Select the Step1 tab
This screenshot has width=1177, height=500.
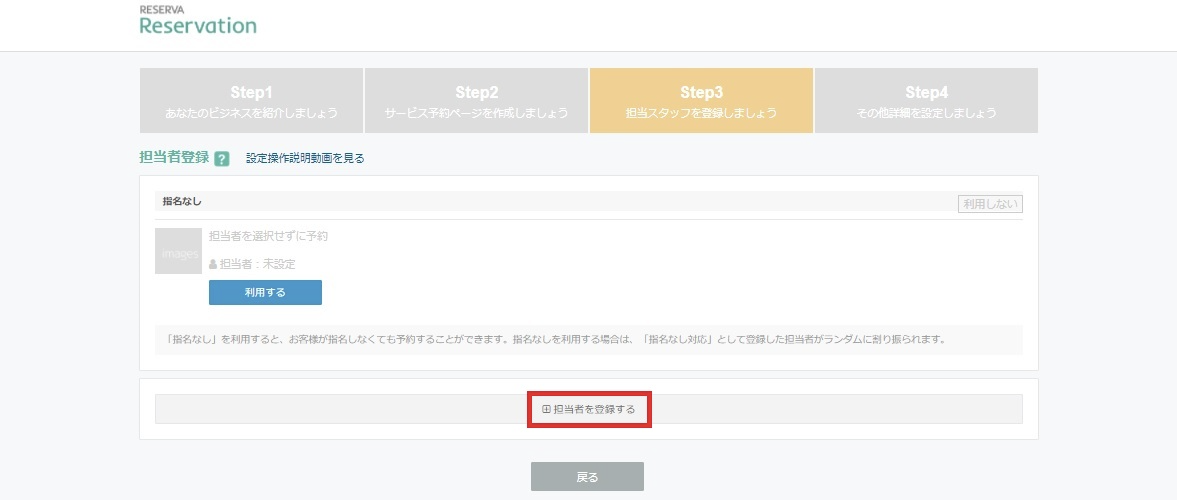(251, 101)
